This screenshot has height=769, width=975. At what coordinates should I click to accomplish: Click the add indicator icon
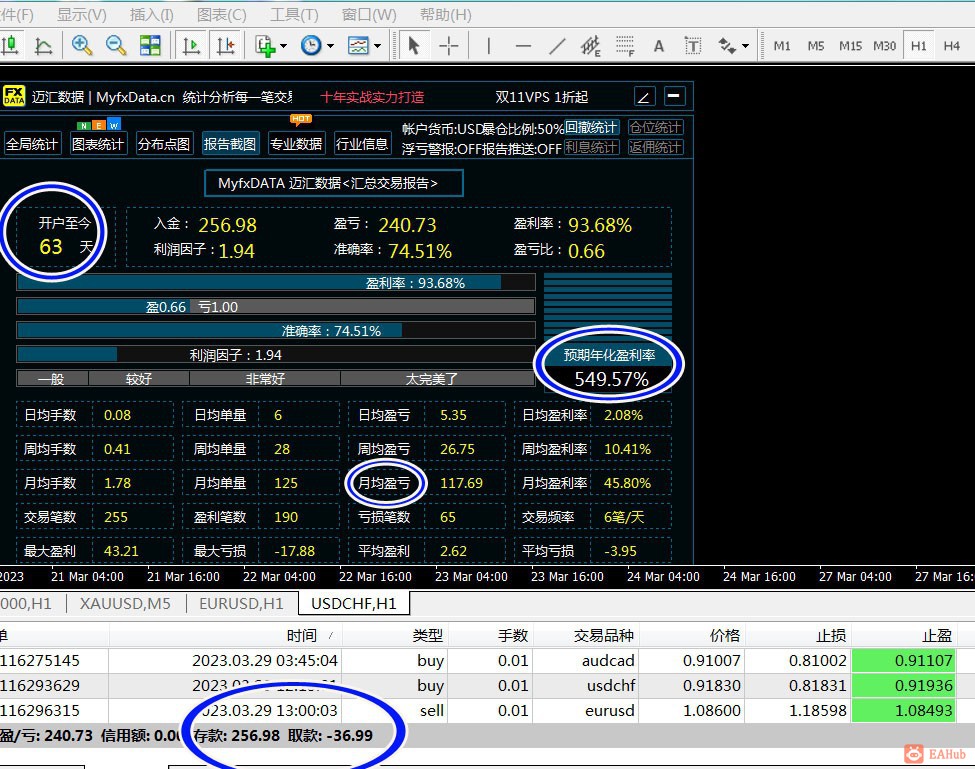[x=266, y=45]
